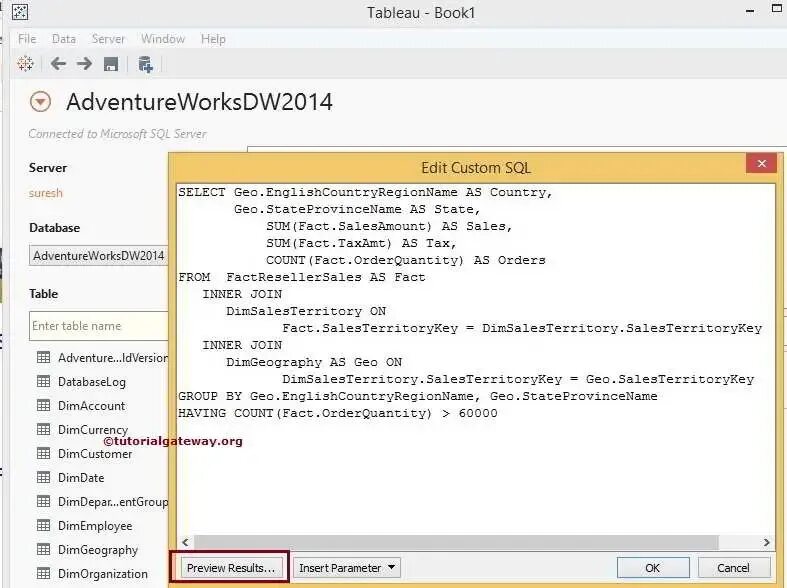
Task: Click table icon beside DatabaseLog
Action: pos(44,381)
